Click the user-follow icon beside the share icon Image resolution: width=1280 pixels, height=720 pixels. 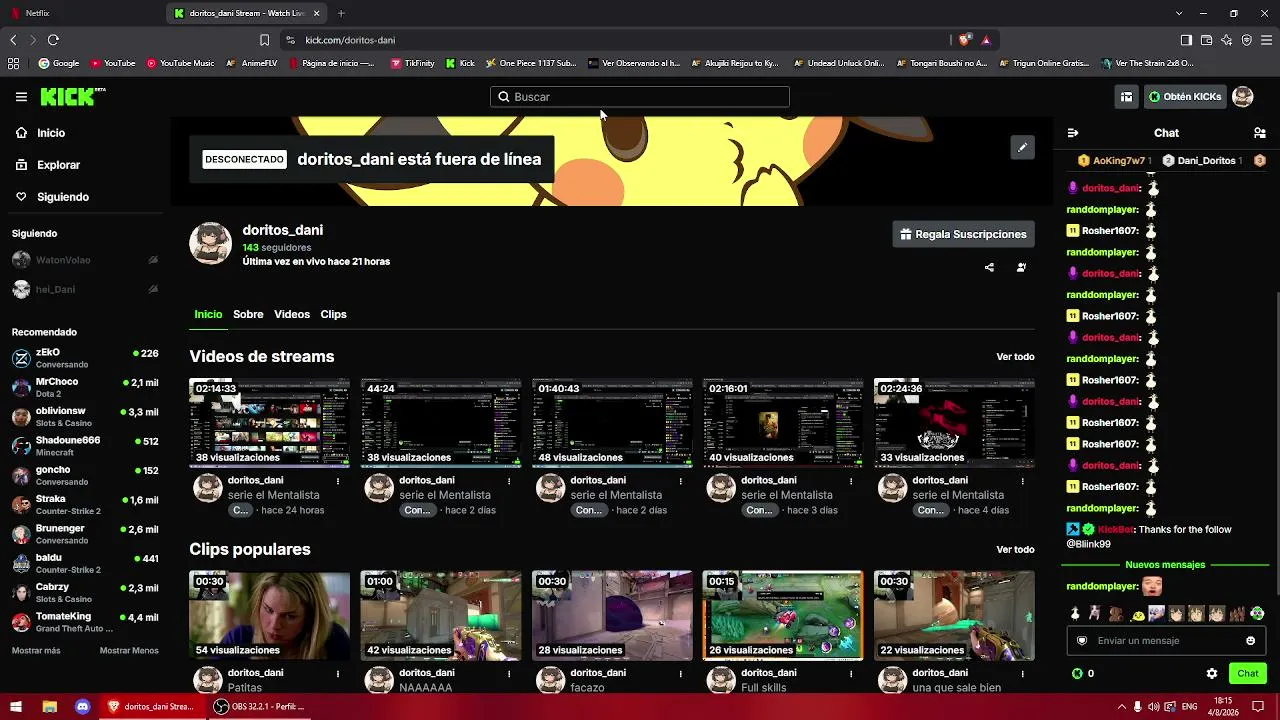(1021, 268)
